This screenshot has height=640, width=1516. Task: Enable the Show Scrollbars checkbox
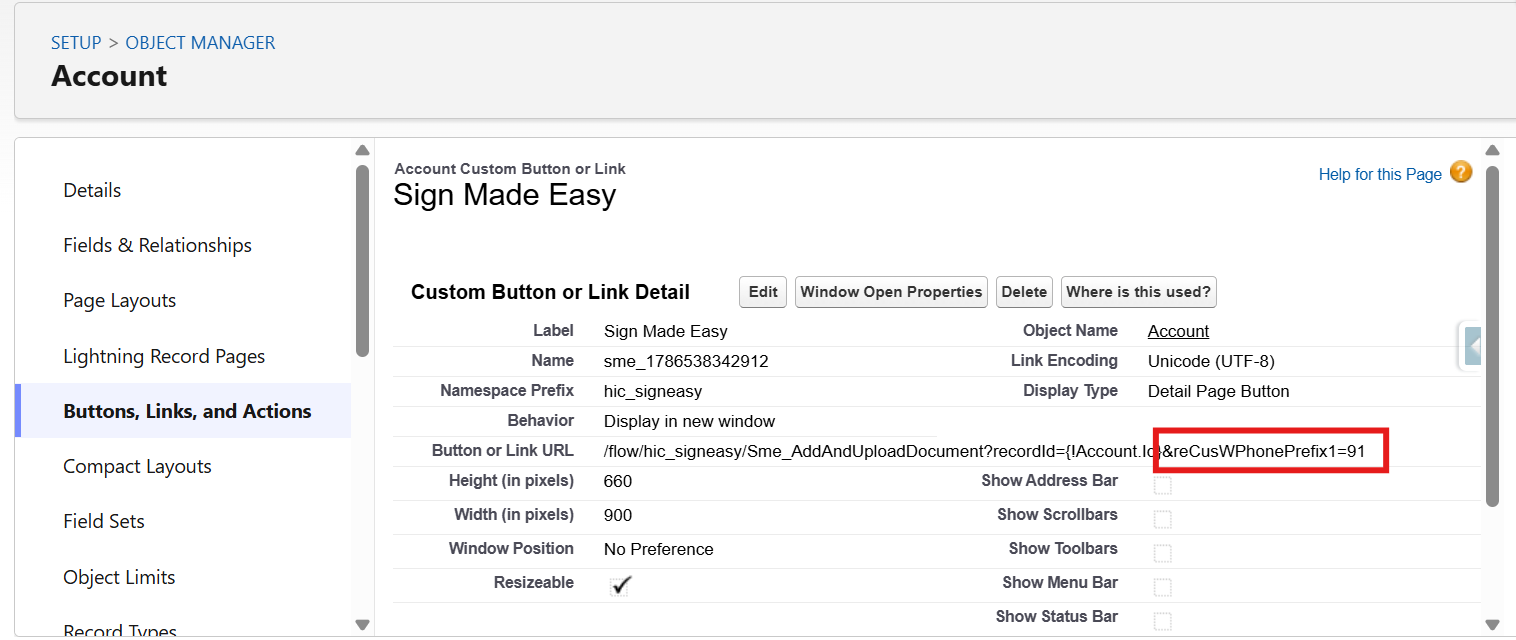click(1162, 519)
